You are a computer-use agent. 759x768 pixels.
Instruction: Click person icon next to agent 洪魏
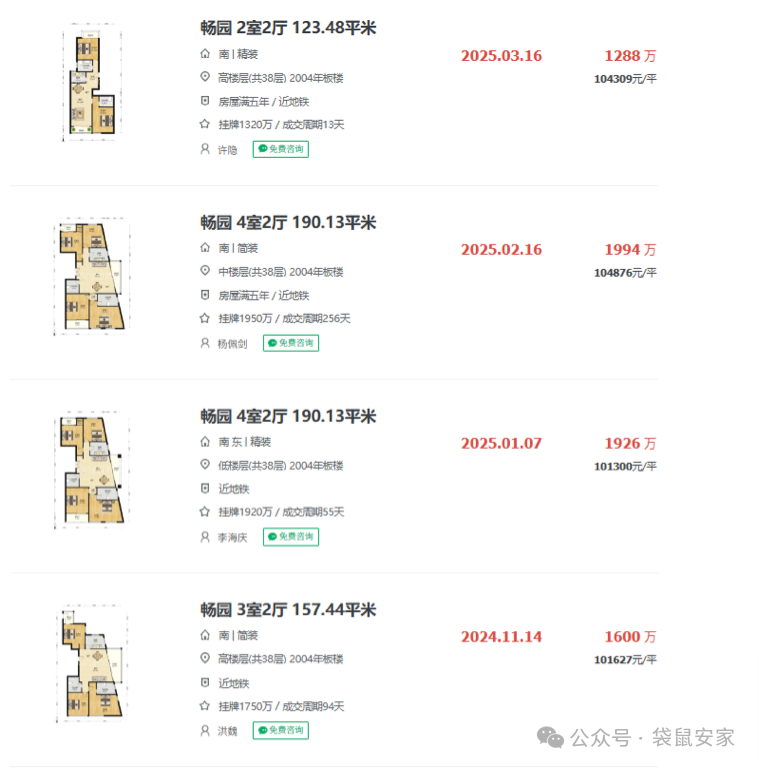tap(206, 730)
